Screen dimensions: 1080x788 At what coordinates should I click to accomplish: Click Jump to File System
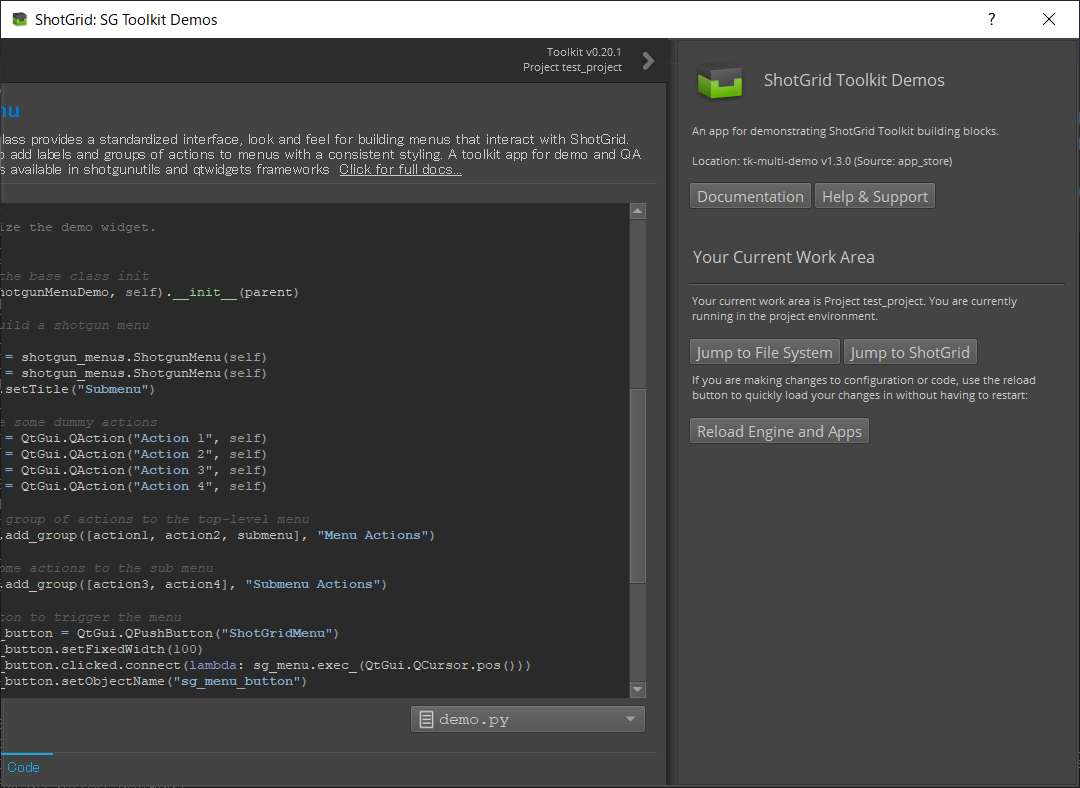(x=763, y=351)
